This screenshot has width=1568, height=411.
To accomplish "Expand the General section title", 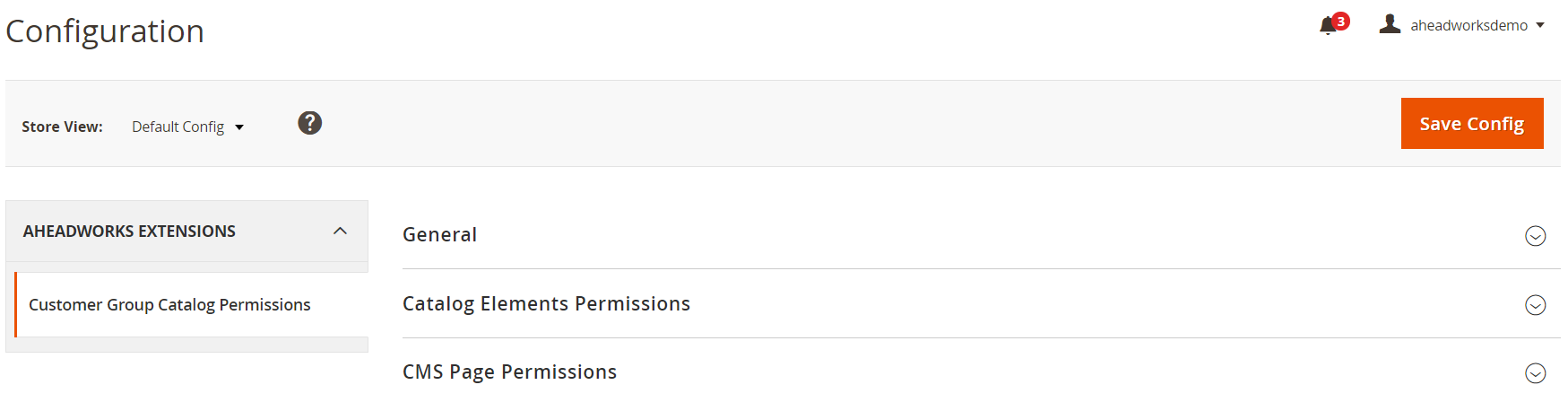I will [439, 235].
